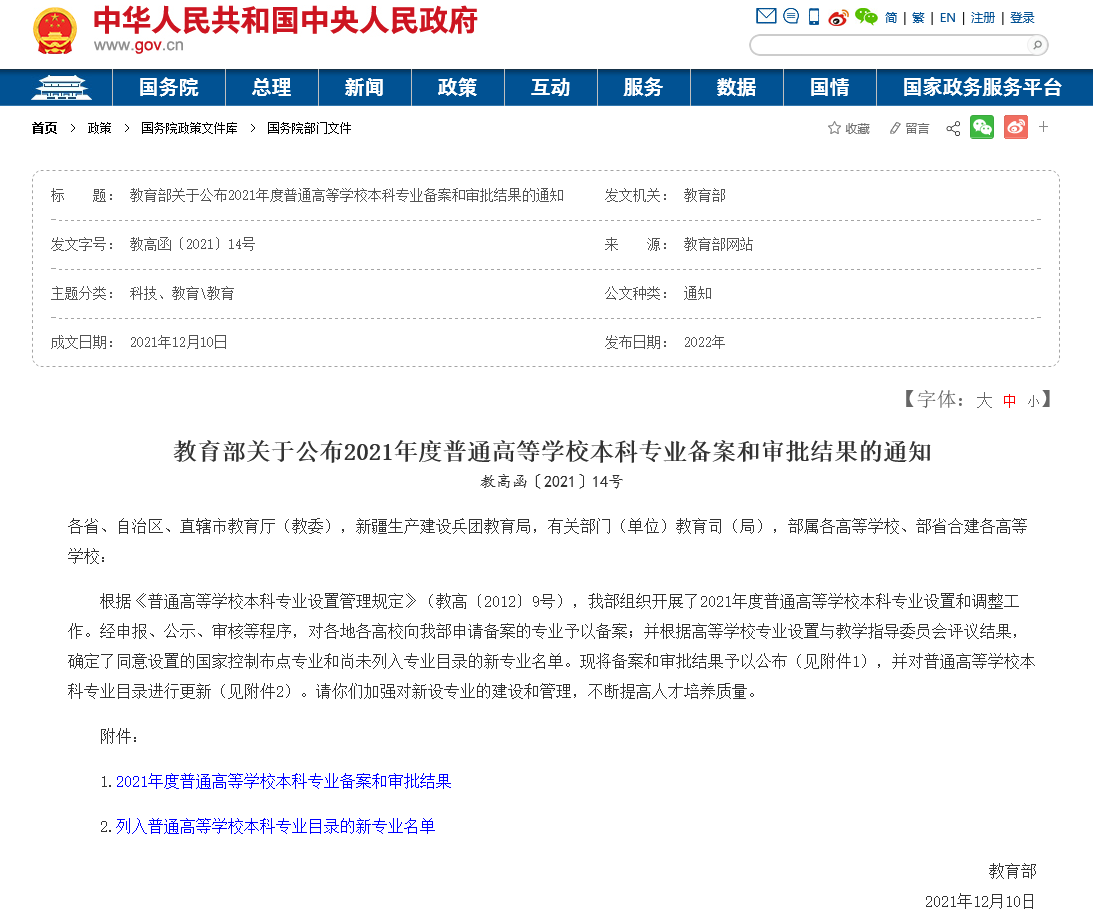Share via the green WeChat square icon

[x=982, y=127]
